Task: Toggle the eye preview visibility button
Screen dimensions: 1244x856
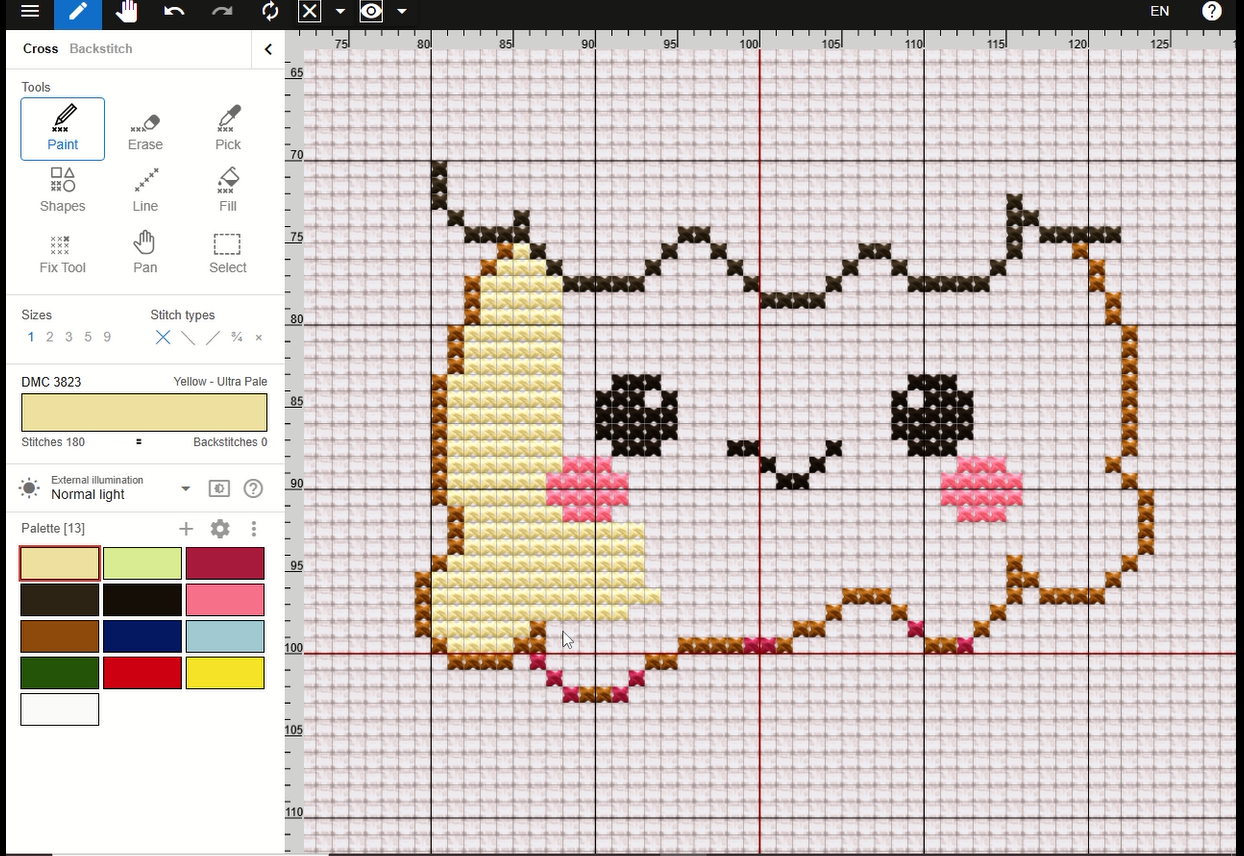Action: click(371, 11)
